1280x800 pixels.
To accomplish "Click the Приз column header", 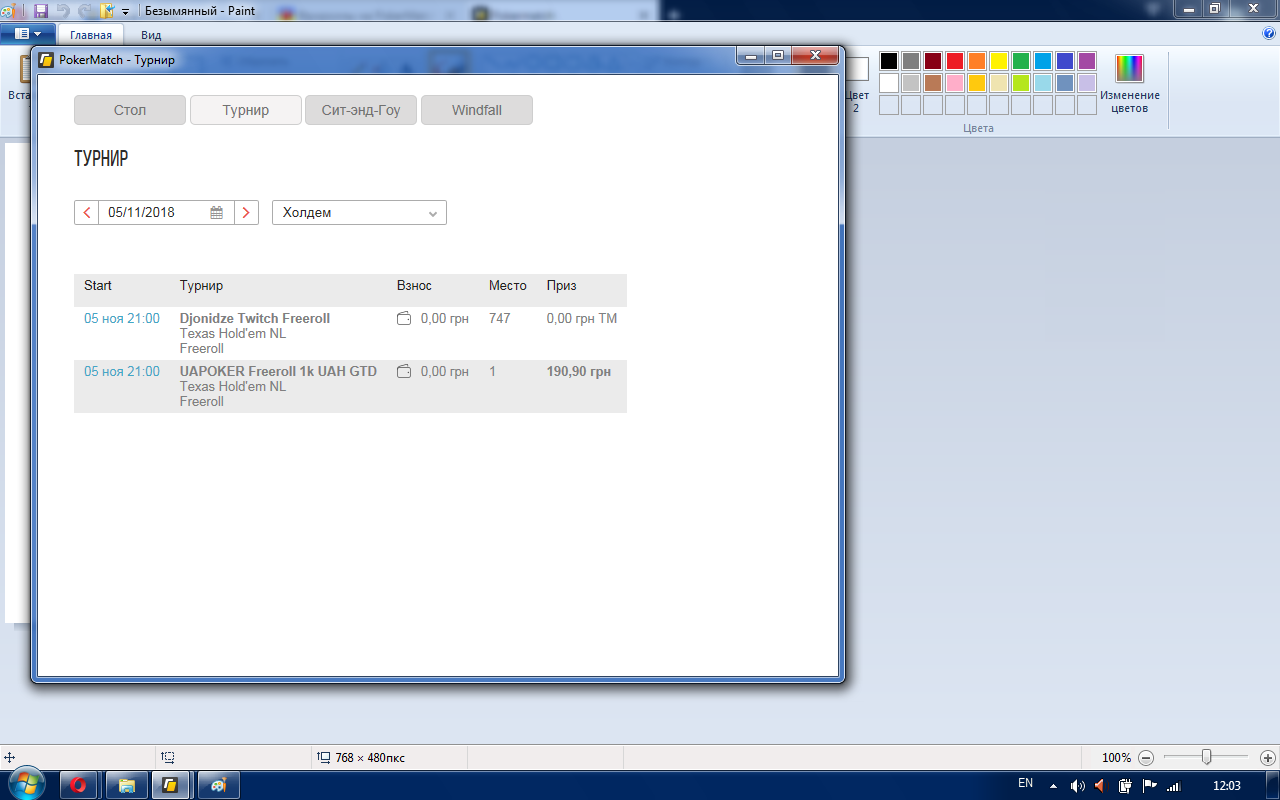I will click(x=562, y=286).
